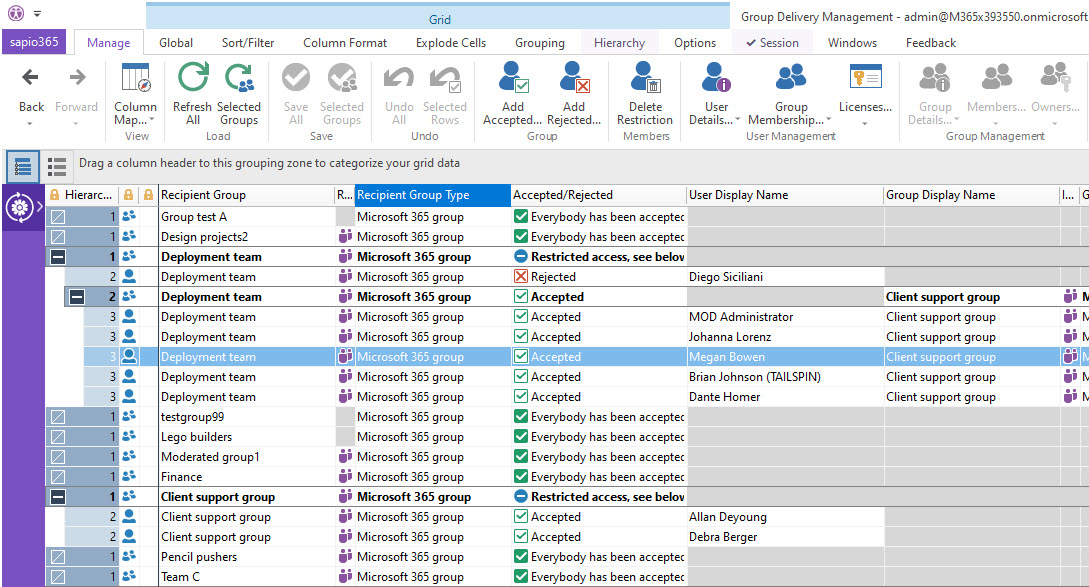This screenshot has height=587, width=1089.
Task: Click the Refresh All icon
Action: [192, 79]
